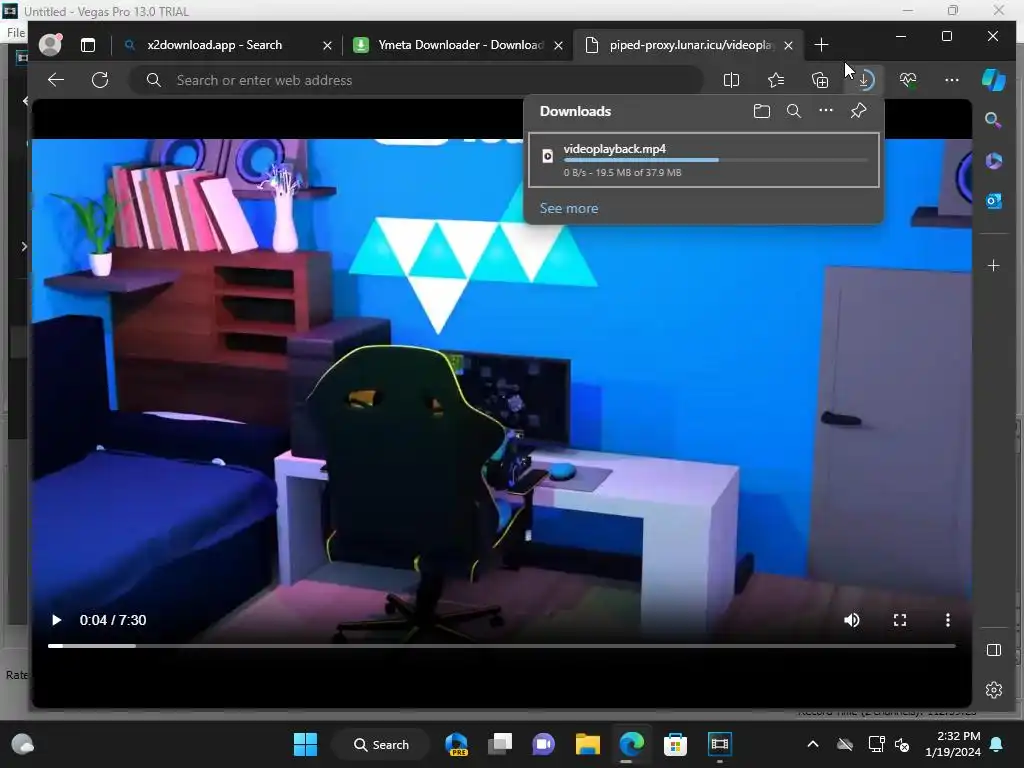Select videoplayback.mp4 download item
This screenshot has width=1024, height=768.
click(703, 160)
